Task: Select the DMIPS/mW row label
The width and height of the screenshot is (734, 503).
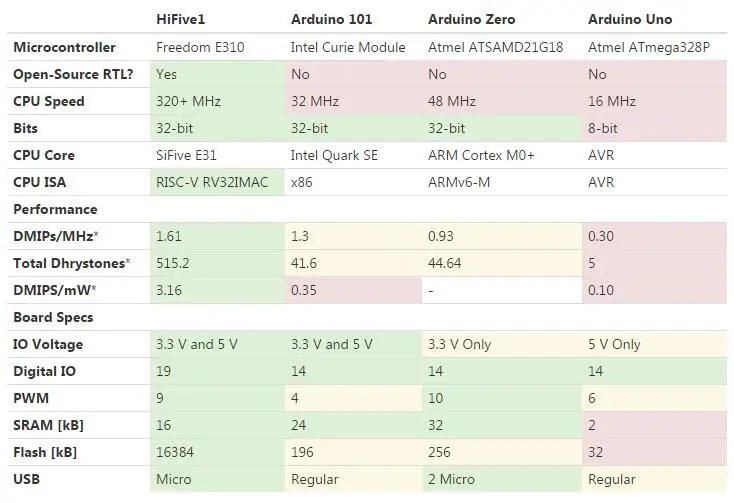Action: click(x=54, y=291)
